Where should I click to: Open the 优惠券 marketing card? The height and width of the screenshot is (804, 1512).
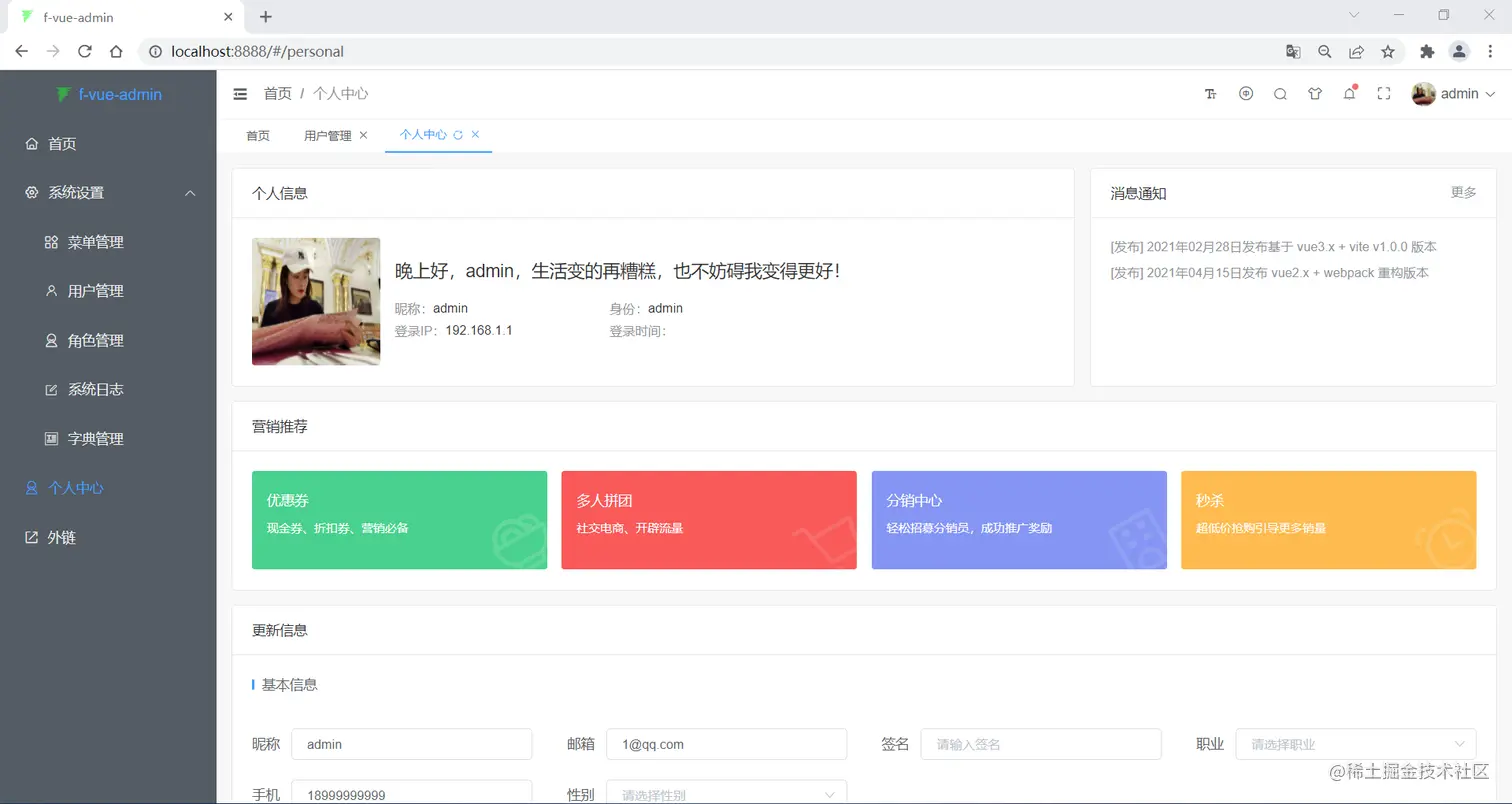point(399,520)
